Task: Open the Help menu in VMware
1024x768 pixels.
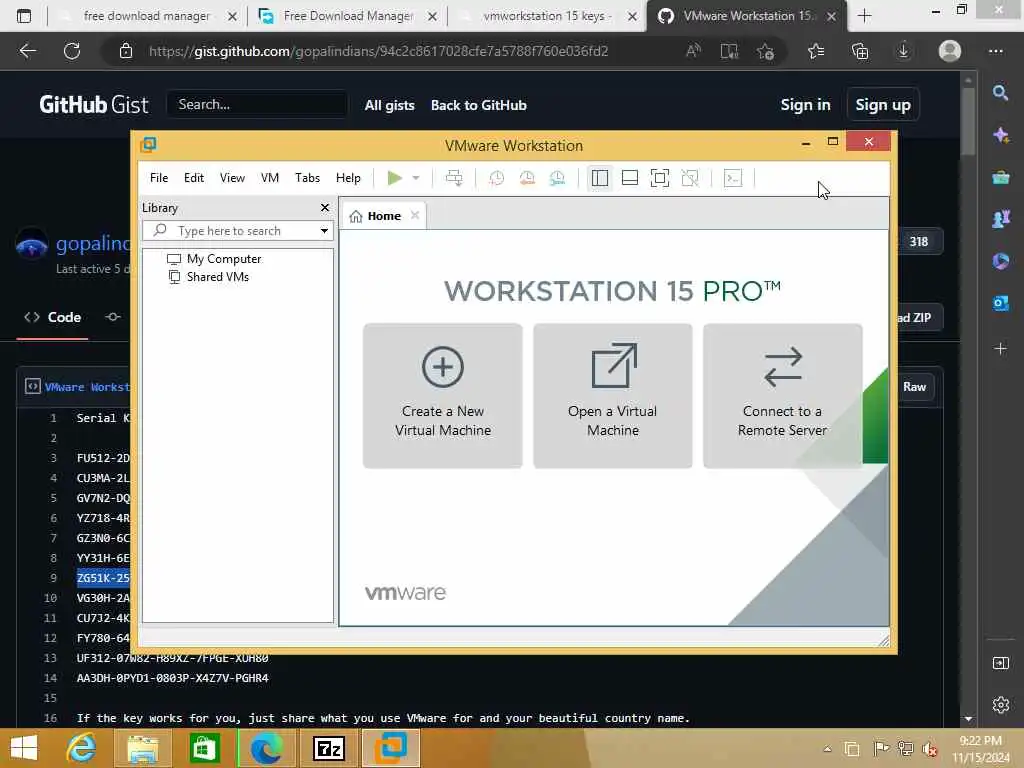Action: (x=348, y=178)
